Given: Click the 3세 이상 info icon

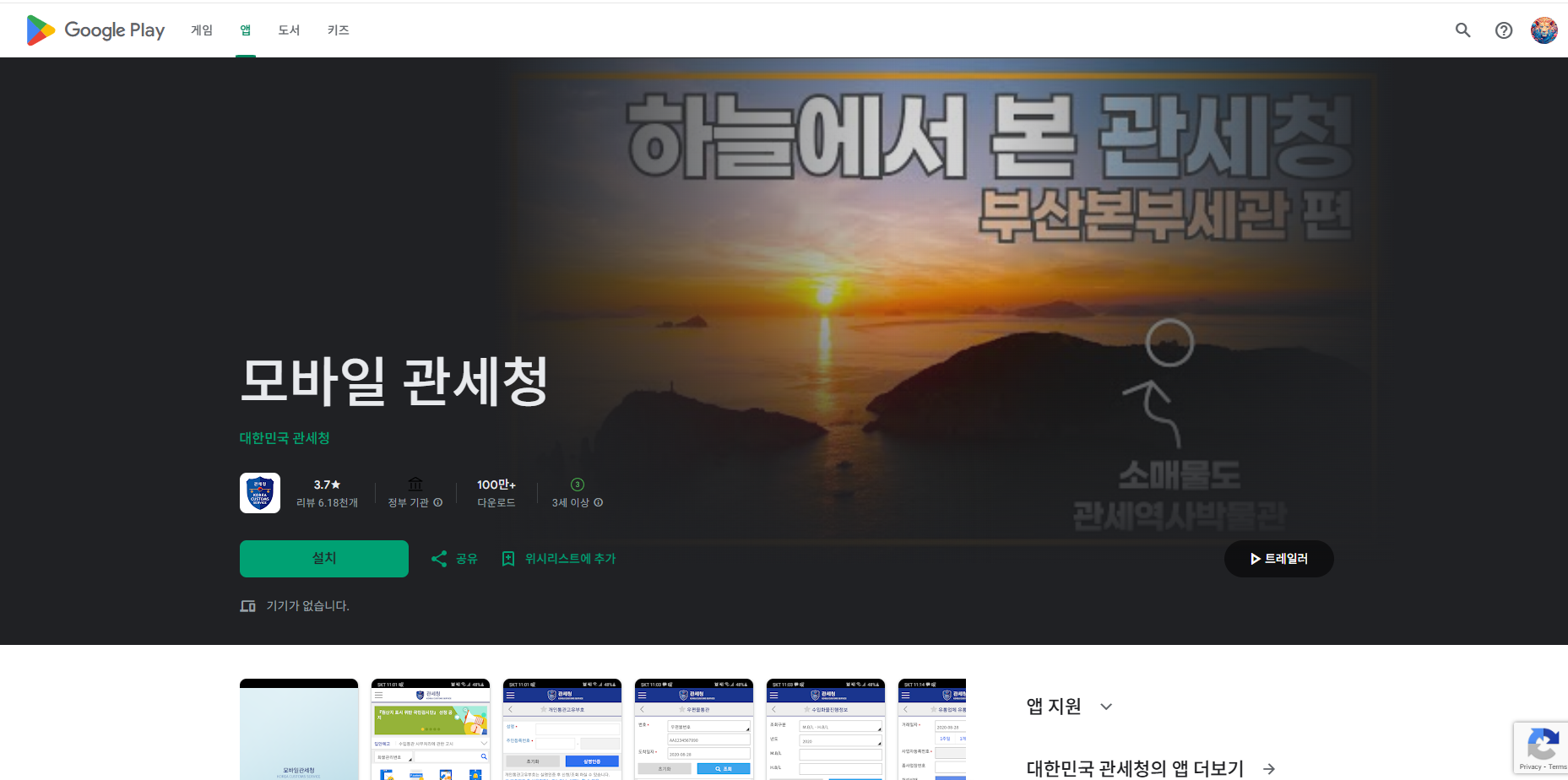Looking at the screenshot, I should (599, 501).
